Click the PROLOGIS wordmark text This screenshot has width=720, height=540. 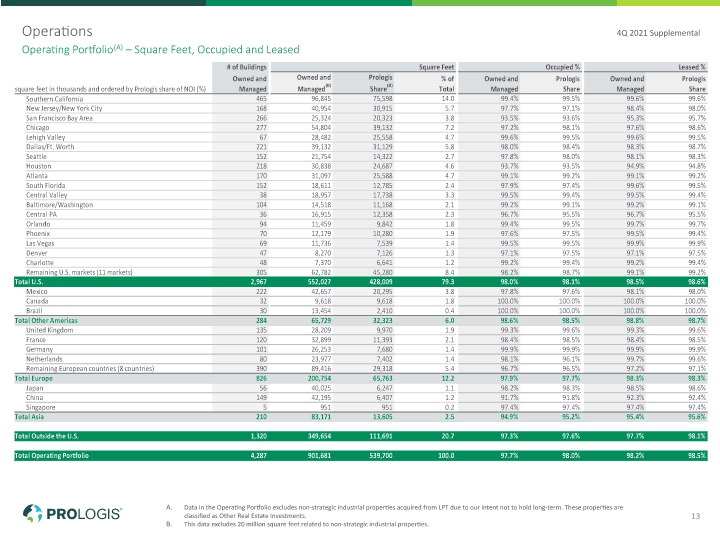coord(84,514)
